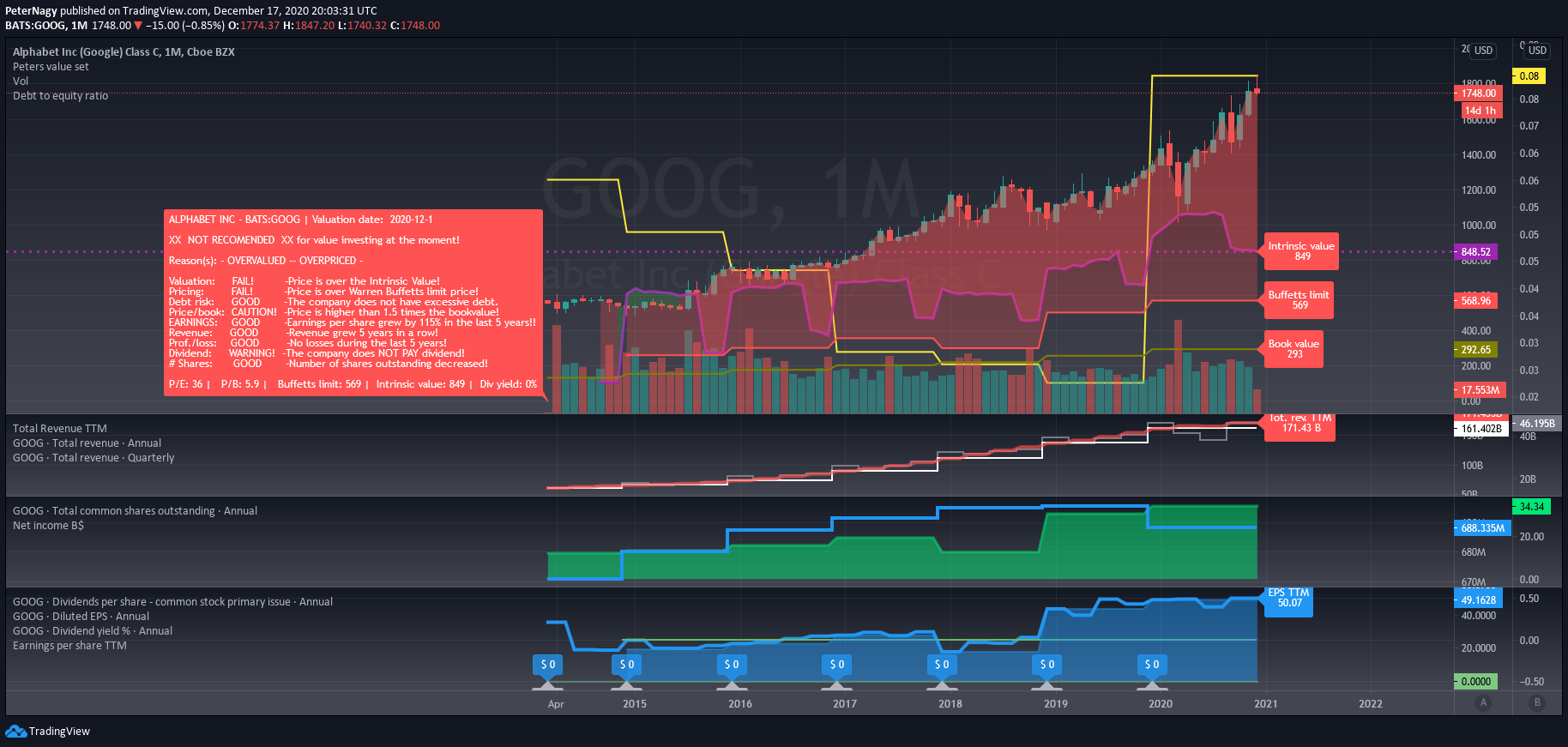Viewport: 1568px width, 747px height.
Task: Click the $ 0 dividend marker beside 2018
Action: [x=942, y=665]
